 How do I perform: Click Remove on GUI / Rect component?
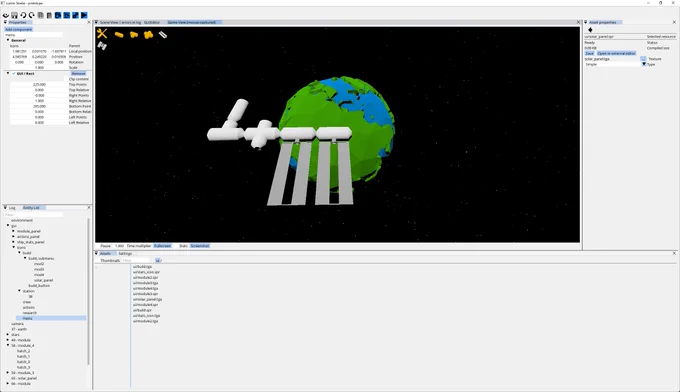click(x=78, y=74)
